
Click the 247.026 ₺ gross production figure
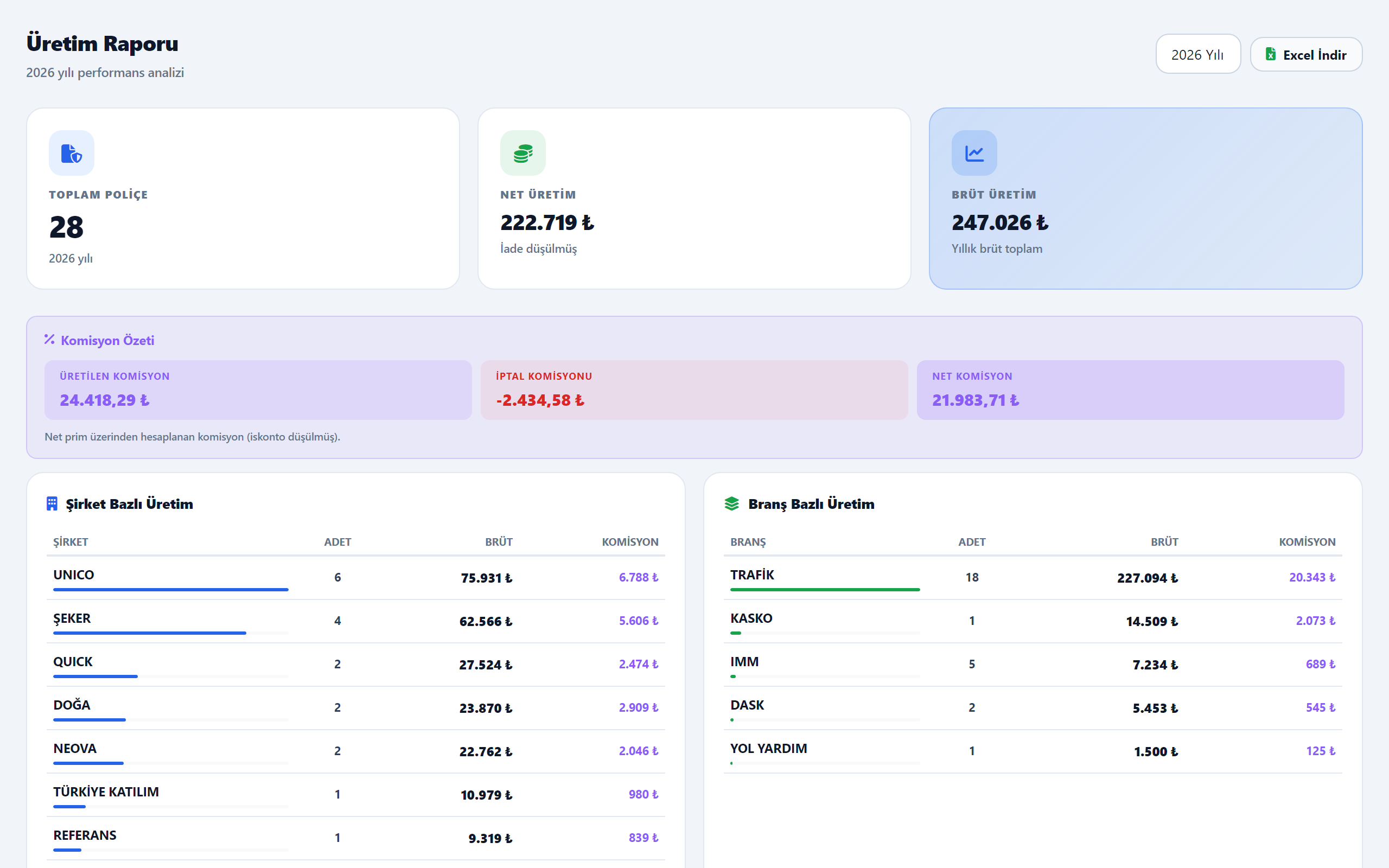point(1000,223)
